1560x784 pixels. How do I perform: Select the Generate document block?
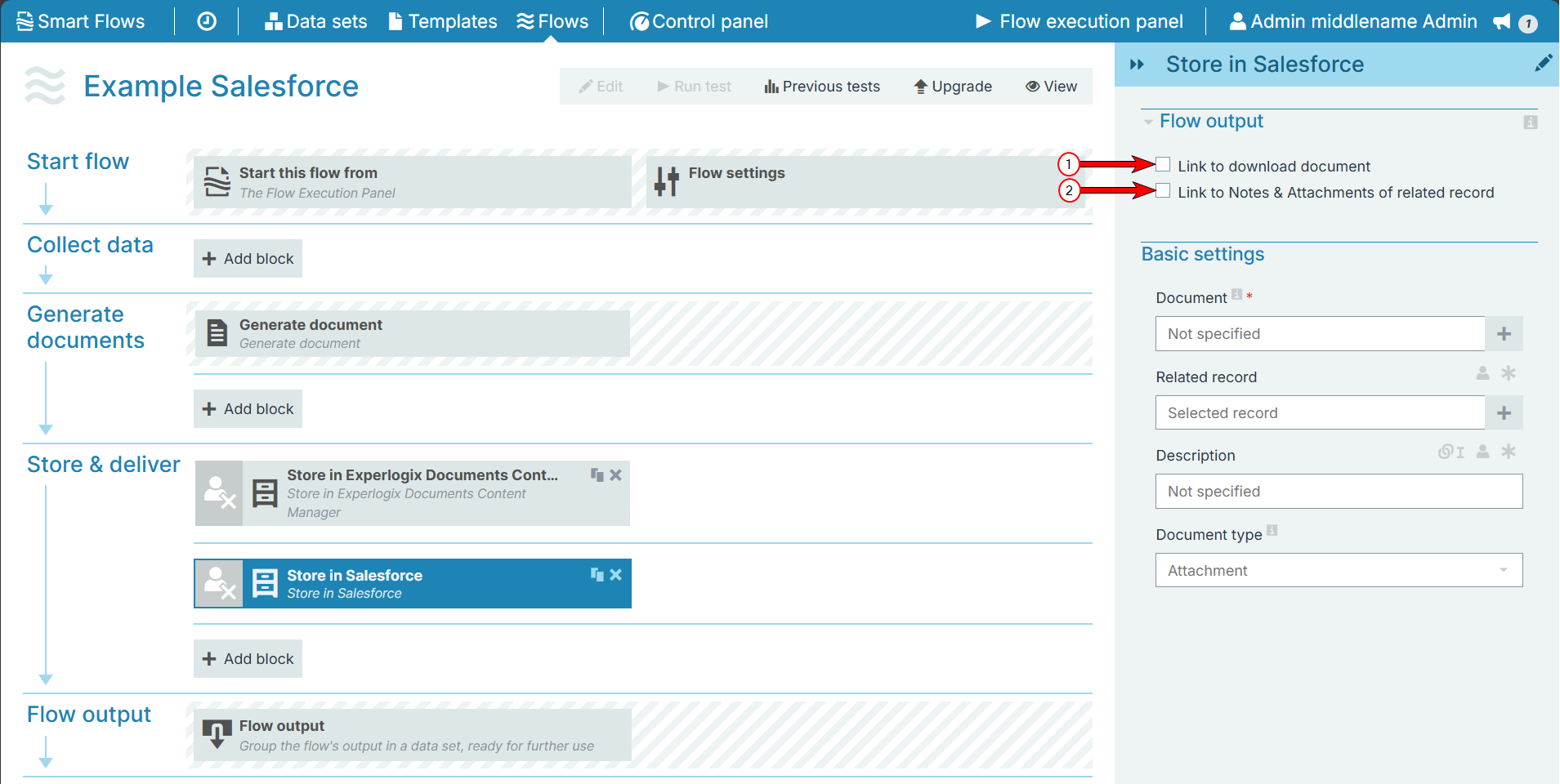pos(413,333)
